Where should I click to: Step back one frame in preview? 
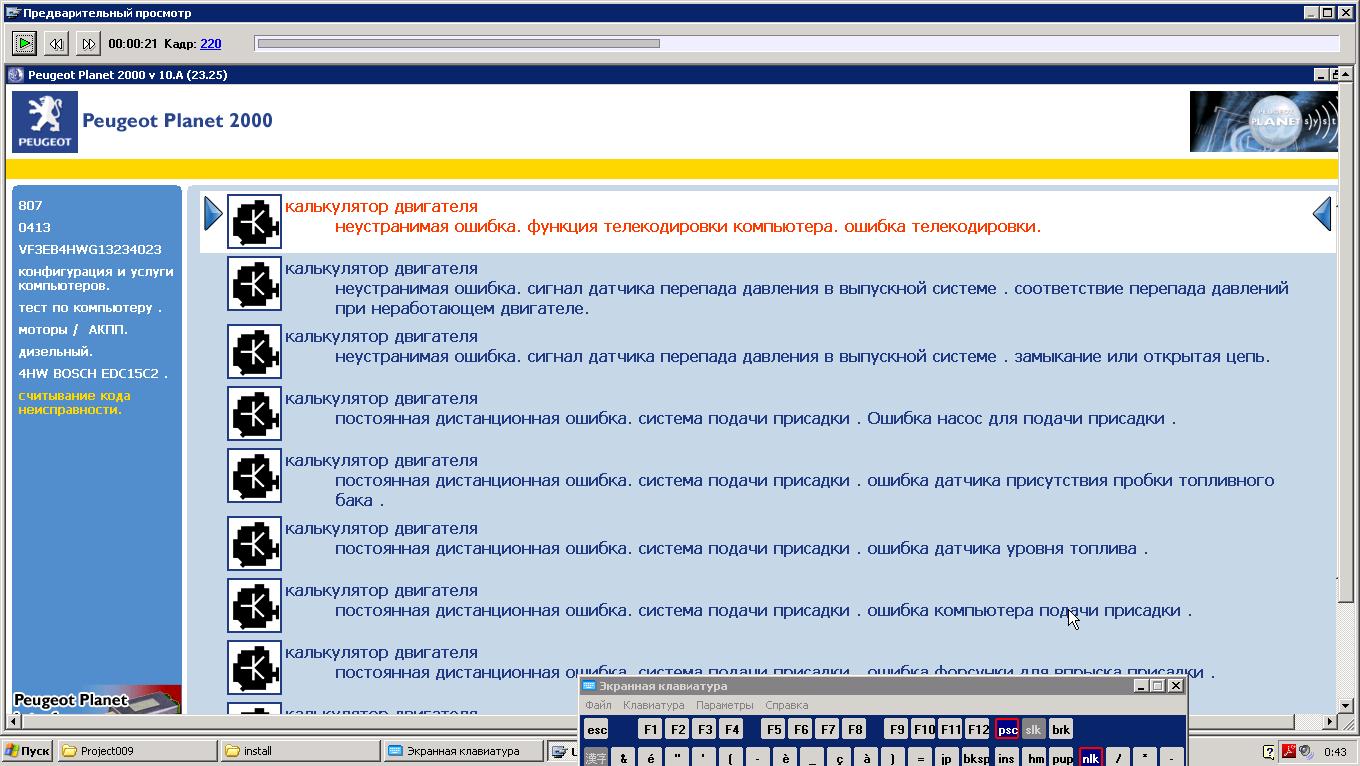click(56, 43)
